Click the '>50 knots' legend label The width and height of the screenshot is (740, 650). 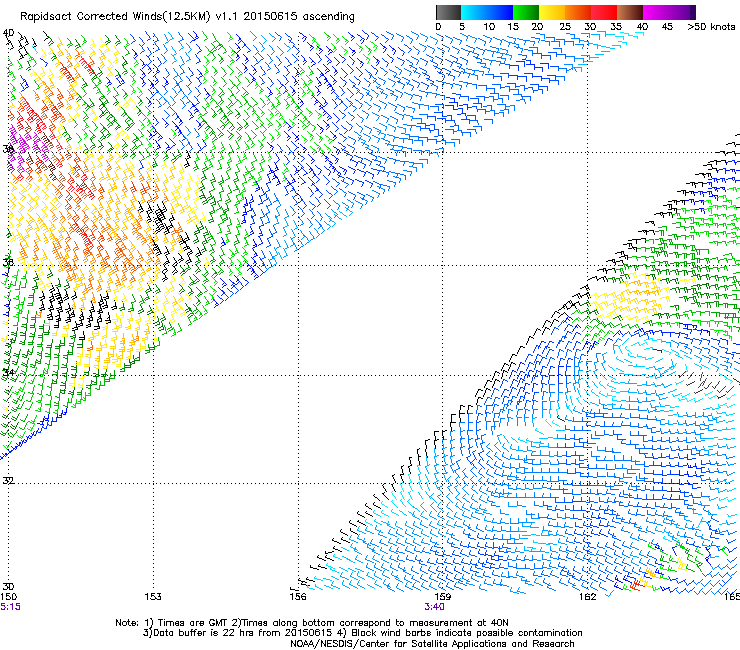coord(711,27)
